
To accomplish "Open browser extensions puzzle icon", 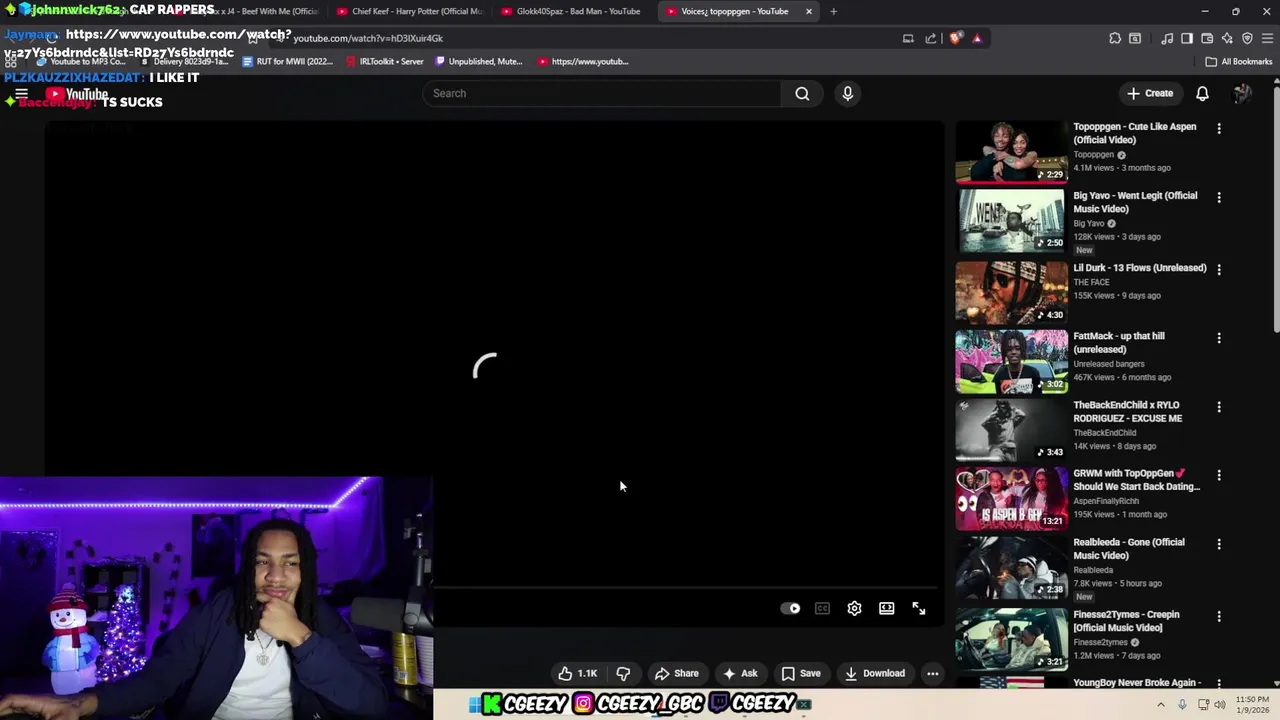I will (x=1115, y=38).
